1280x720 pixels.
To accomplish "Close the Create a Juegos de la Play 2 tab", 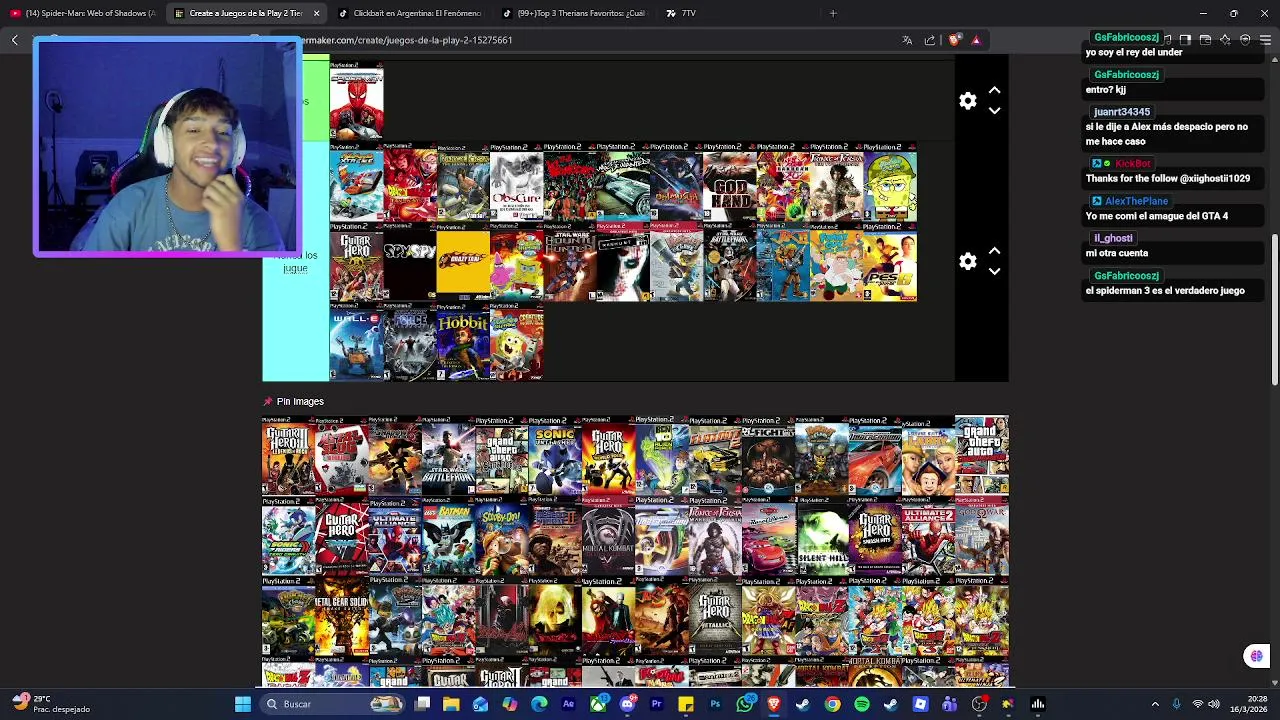I will point(316,13).
